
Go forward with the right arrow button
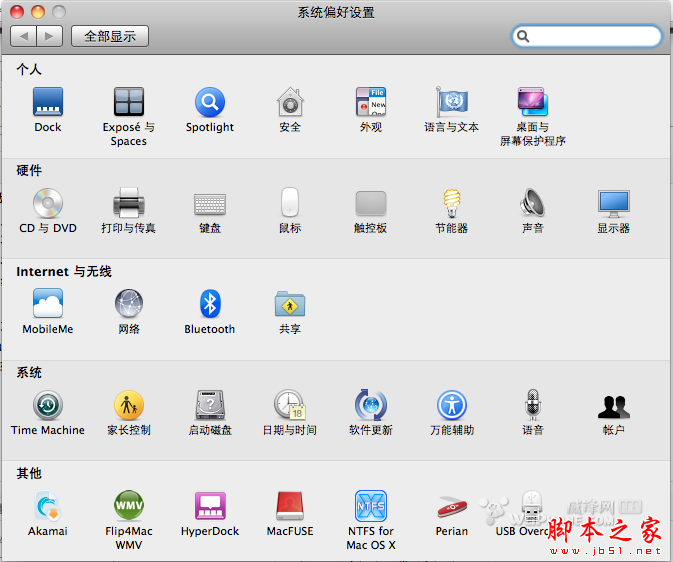point(50,36)
